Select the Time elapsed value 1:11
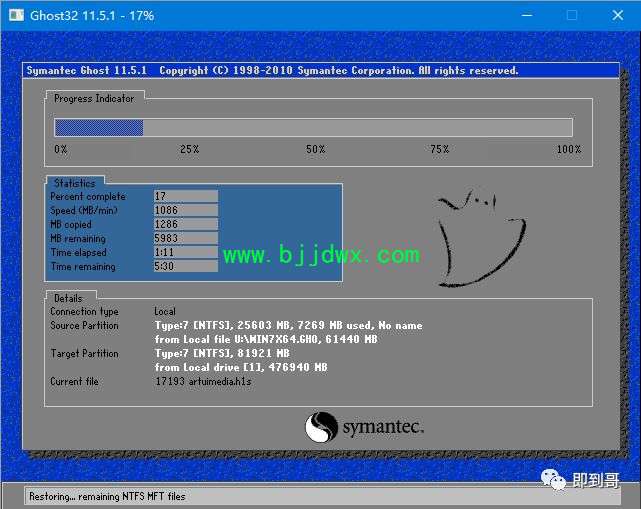The width and height of the screenshot is (641, 509). click(186, 252)
